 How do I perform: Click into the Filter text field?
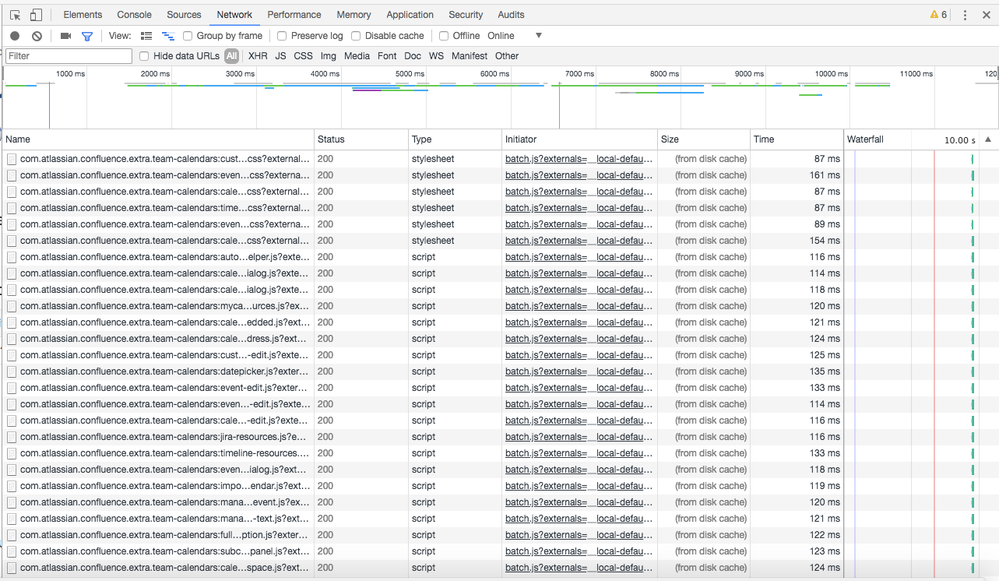(68, 56)
